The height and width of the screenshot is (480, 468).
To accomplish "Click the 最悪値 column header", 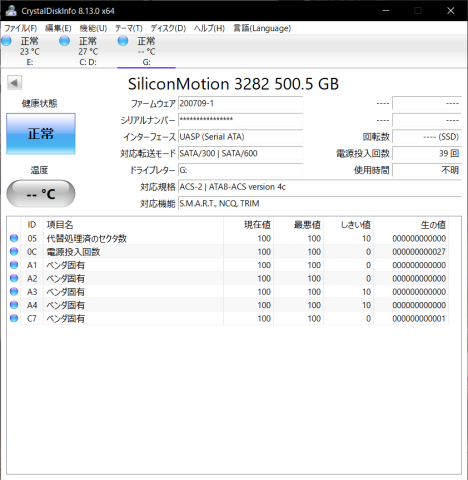I will click(298, 225).
